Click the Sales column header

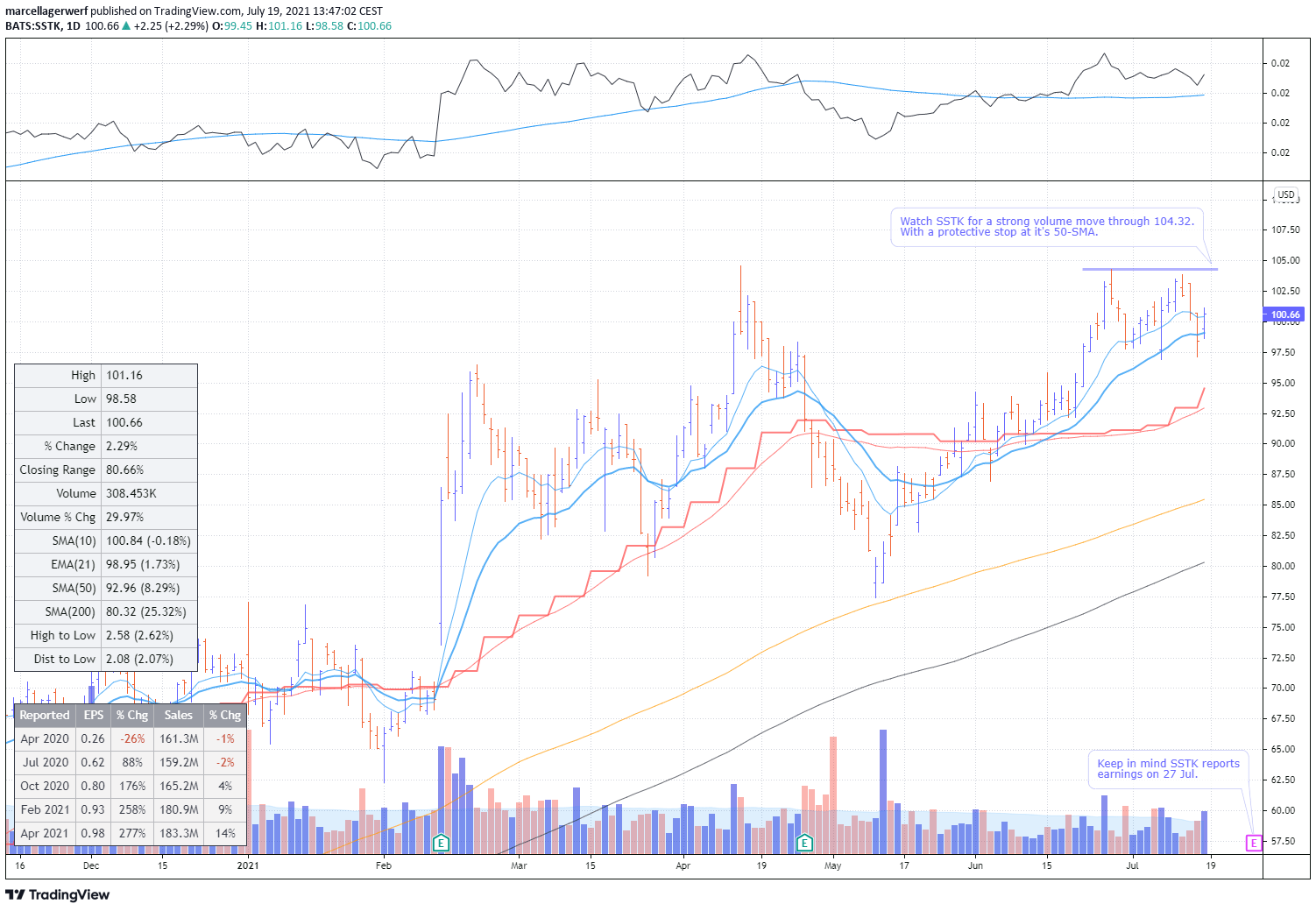(179, 715)
